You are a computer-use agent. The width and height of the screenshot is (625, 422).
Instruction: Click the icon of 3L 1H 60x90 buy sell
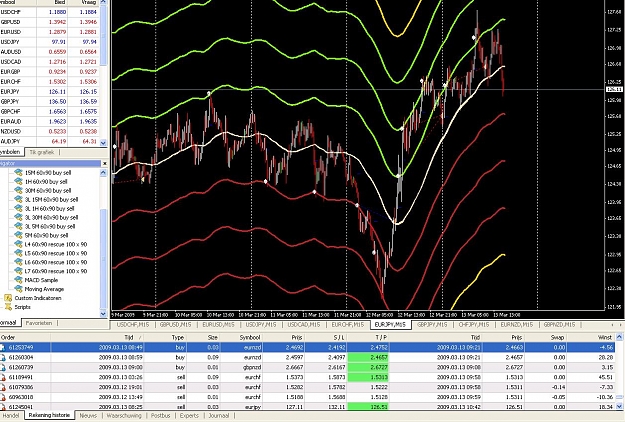[18, 208]
